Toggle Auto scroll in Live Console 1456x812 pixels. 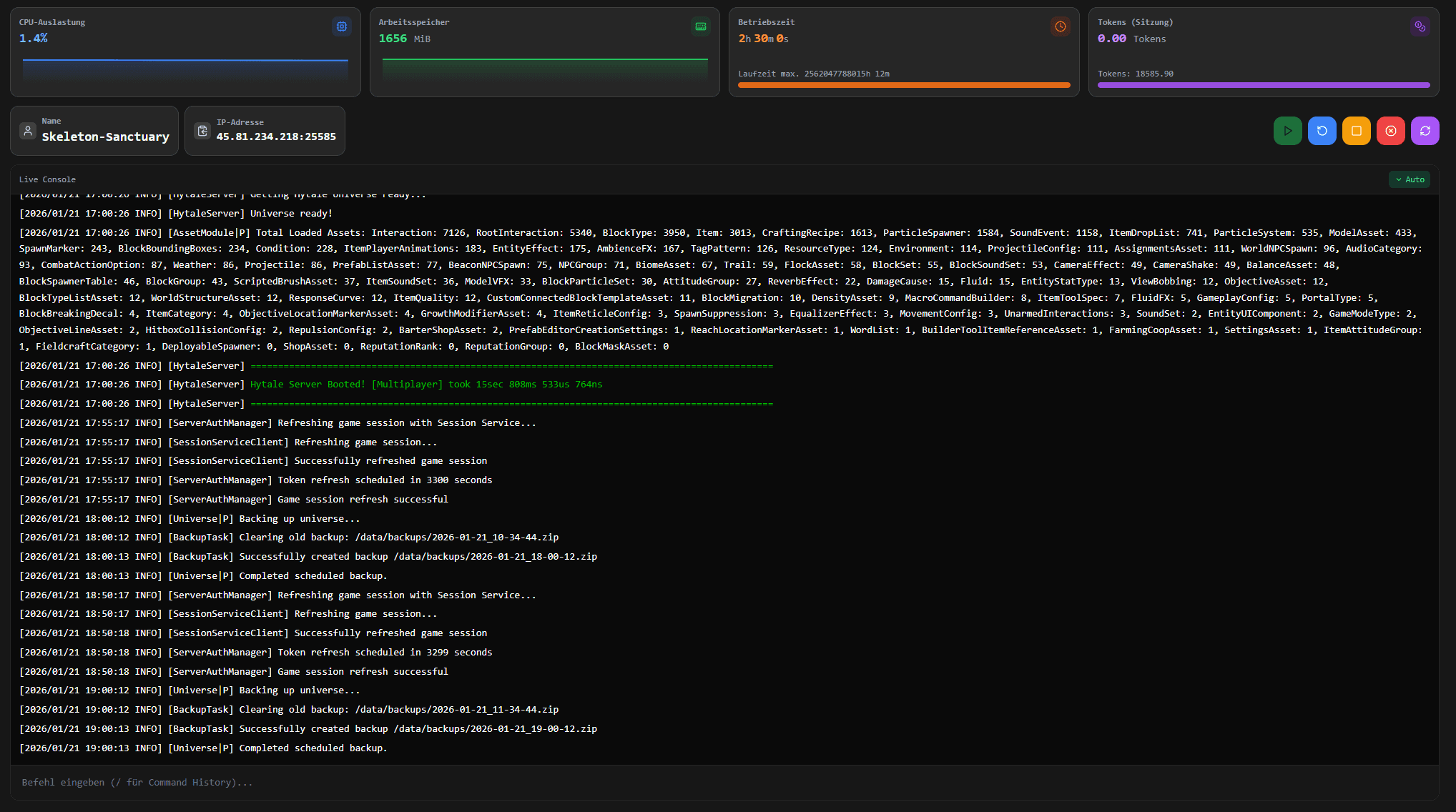[1409, 179]
